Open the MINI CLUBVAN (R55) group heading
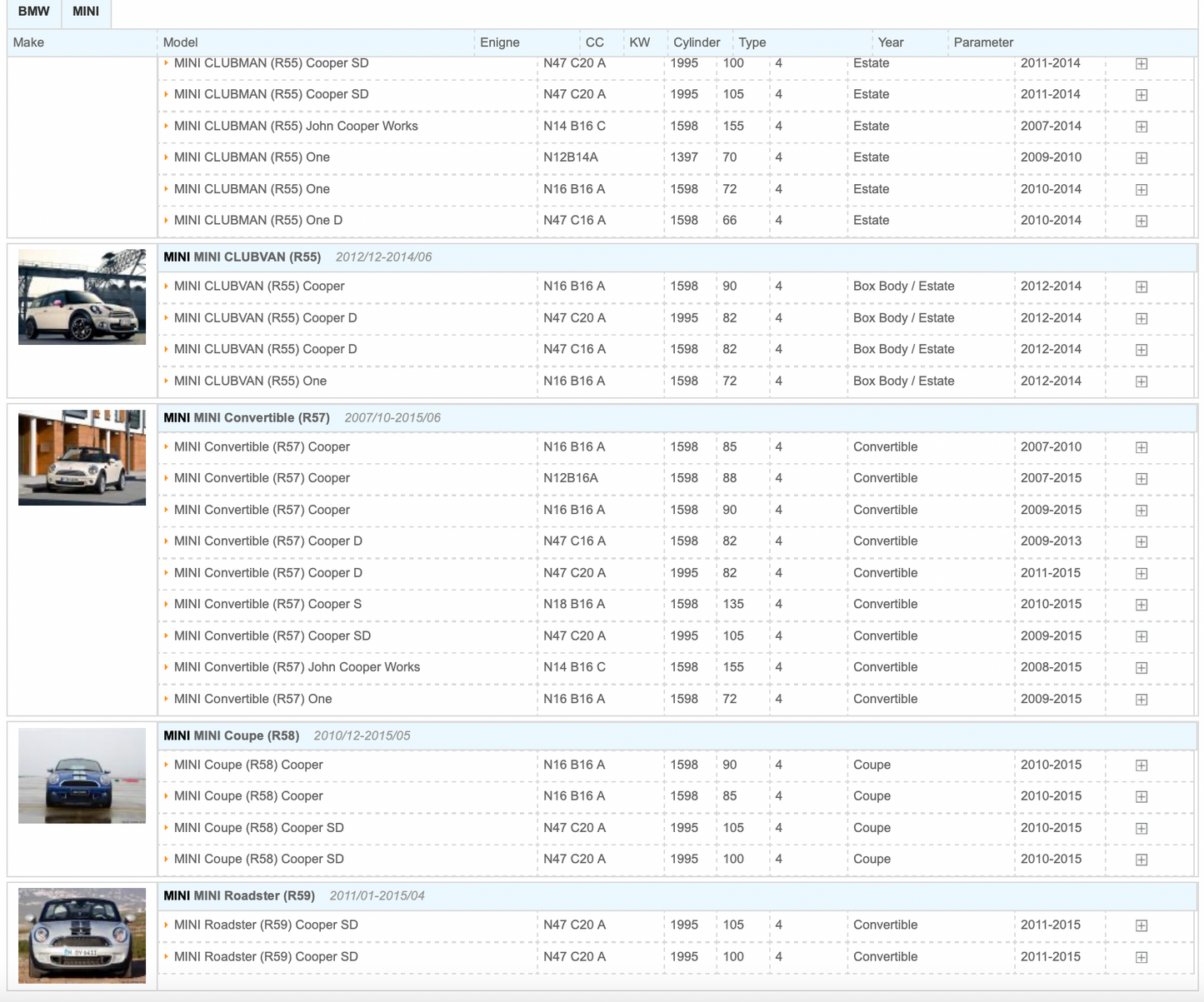The height and width of the screenshot is (1002, 1204). (242, 257)
